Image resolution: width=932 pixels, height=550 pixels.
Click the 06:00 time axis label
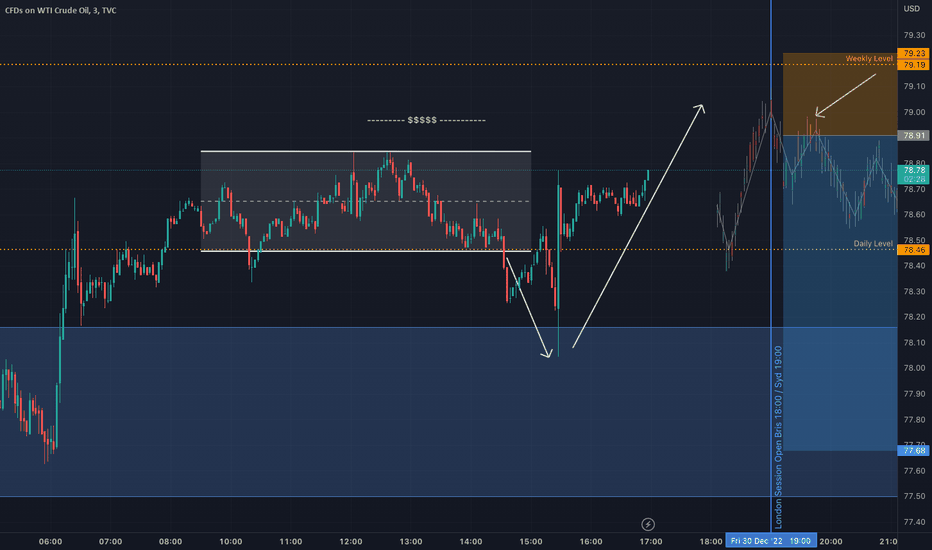point(51,541)
